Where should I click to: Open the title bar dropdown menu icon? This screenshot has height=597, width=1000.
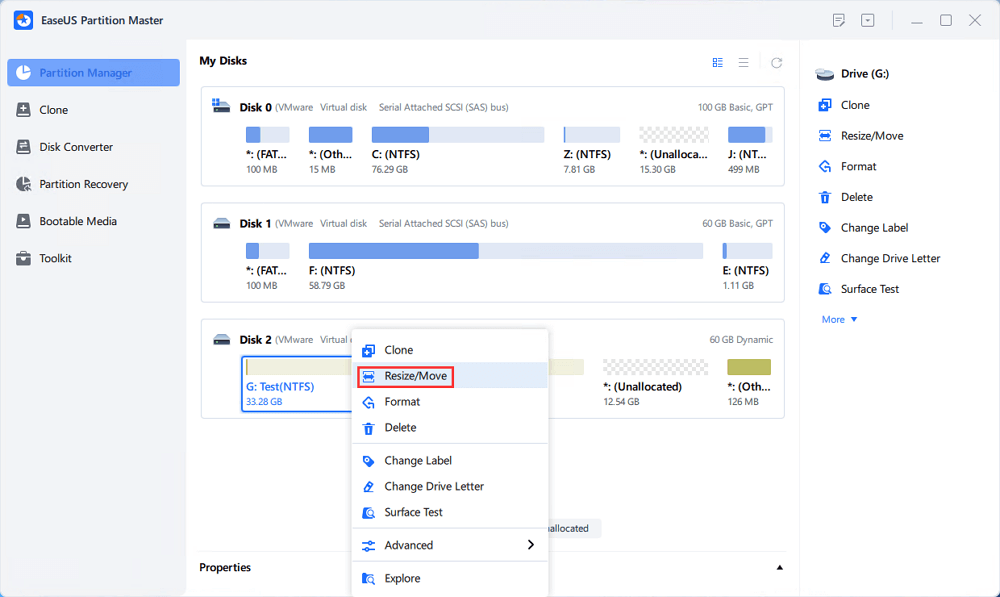[x=867, y=20]
